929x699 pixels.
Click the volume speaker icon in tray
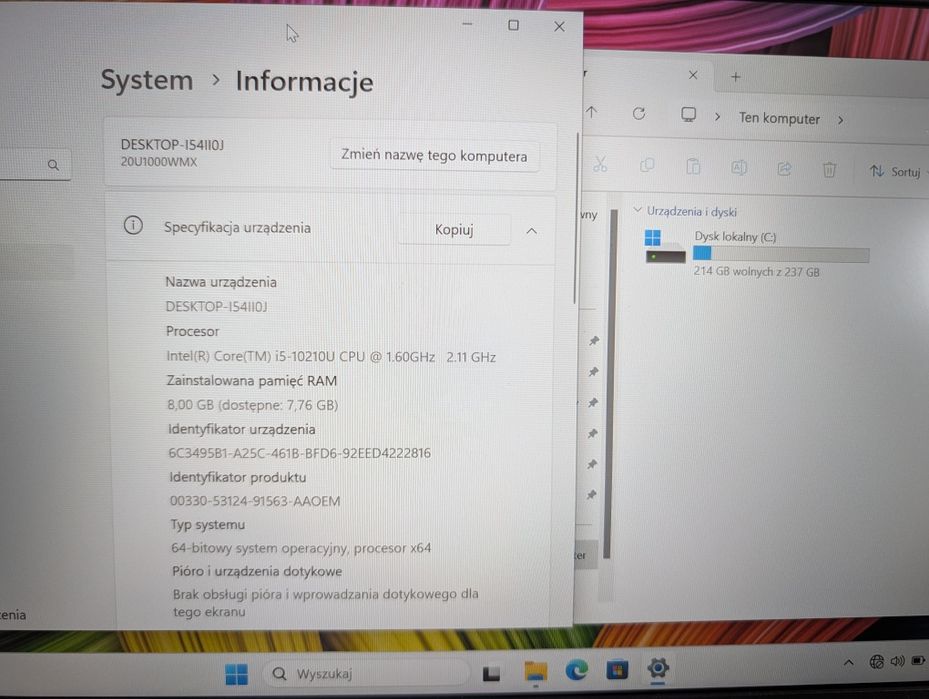[x=897, y=660]
